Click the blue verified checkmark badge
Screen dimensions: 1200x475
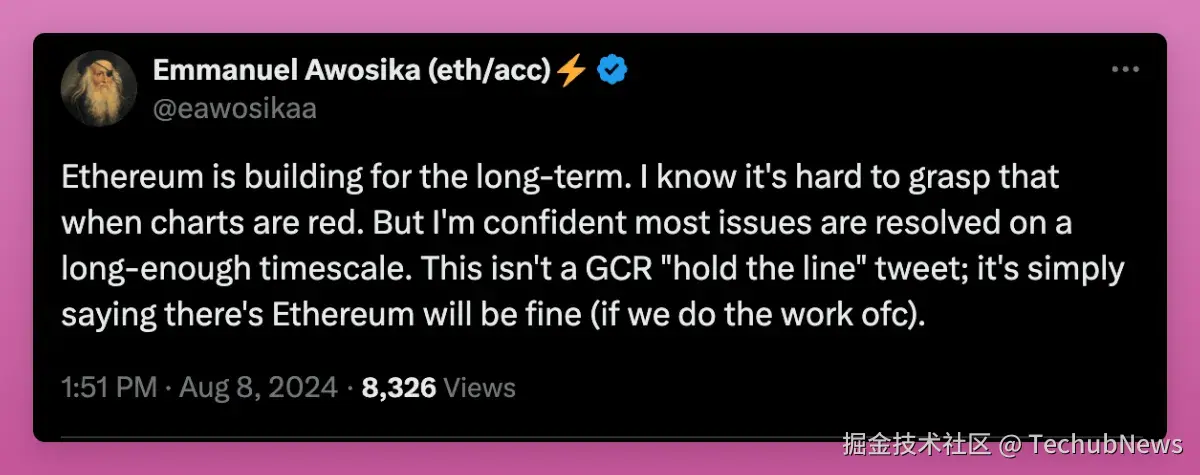point(612,70)
